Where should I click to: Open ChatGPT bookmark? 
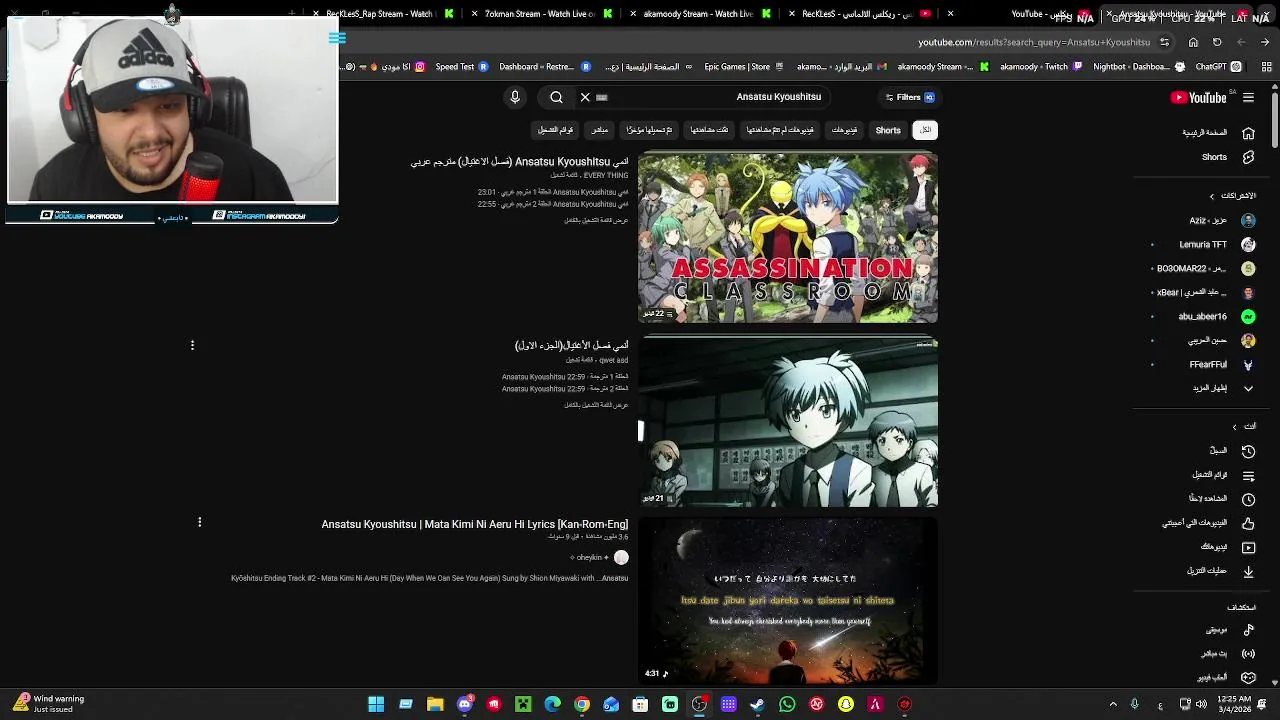[x=1211, y=67]
